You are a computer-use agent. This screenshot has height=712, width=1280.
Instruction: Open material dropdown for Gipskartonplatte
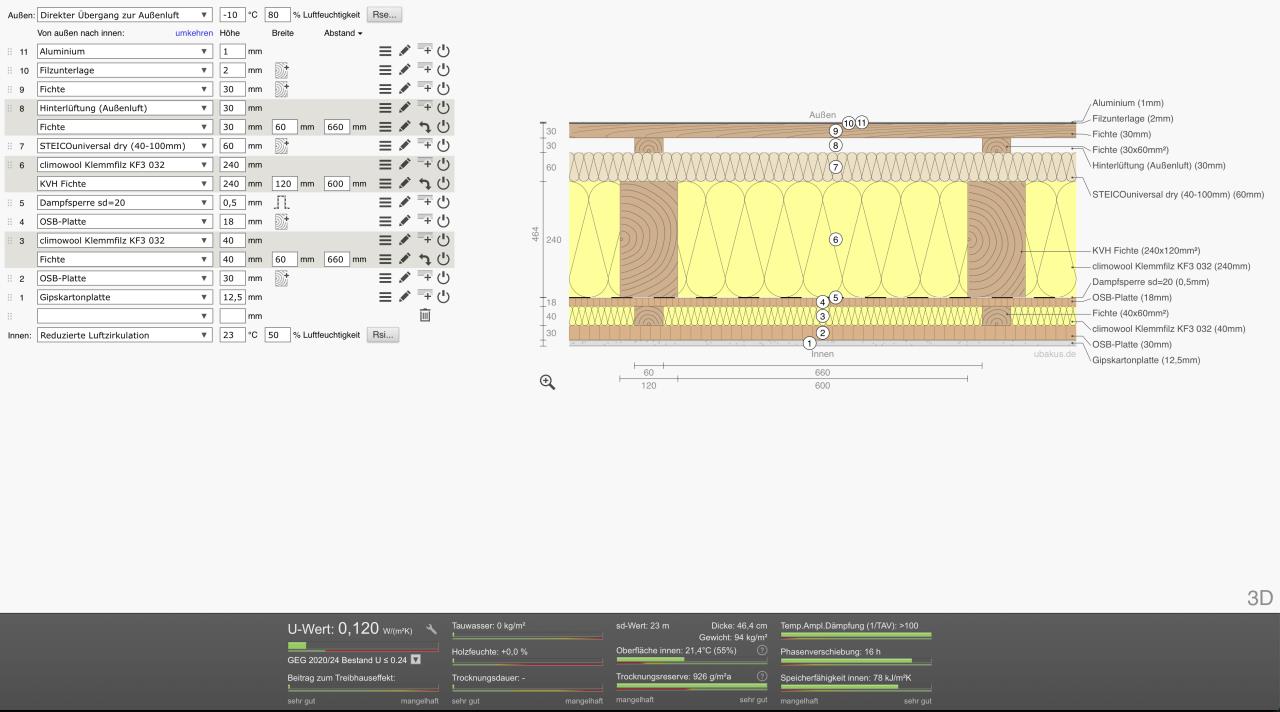pos(124,297)
